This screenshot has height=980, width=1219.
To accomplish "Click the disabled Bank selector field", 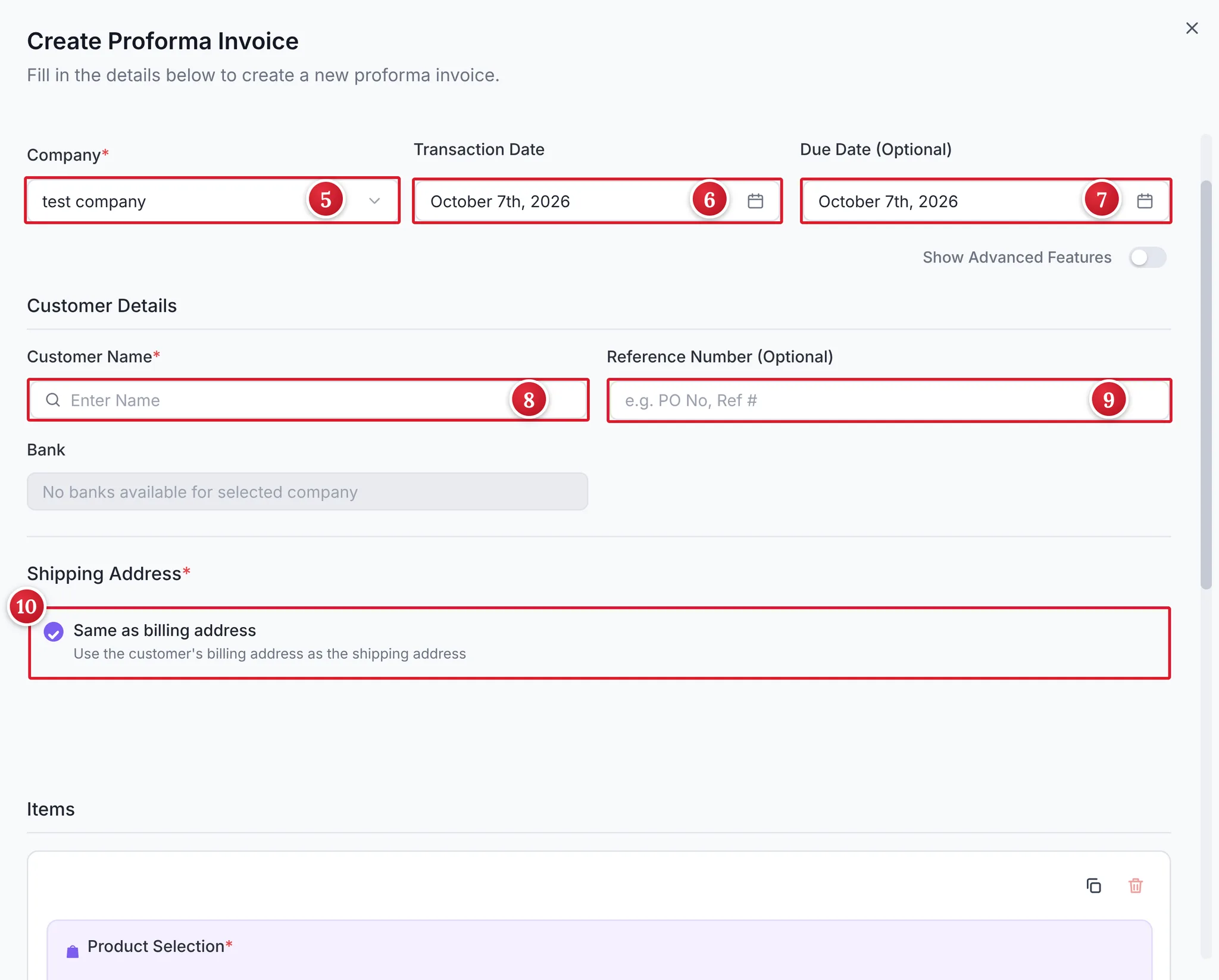I will pyautogui.click(x=307, y=491).
